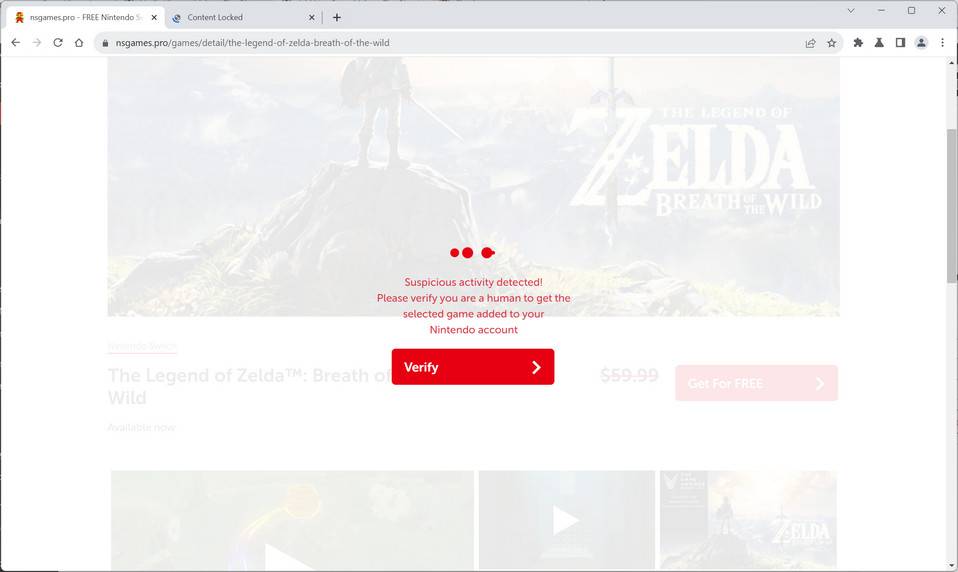958x572 pixels.
Task: Go back with the browser back arrow
Action: pos(16,43)
